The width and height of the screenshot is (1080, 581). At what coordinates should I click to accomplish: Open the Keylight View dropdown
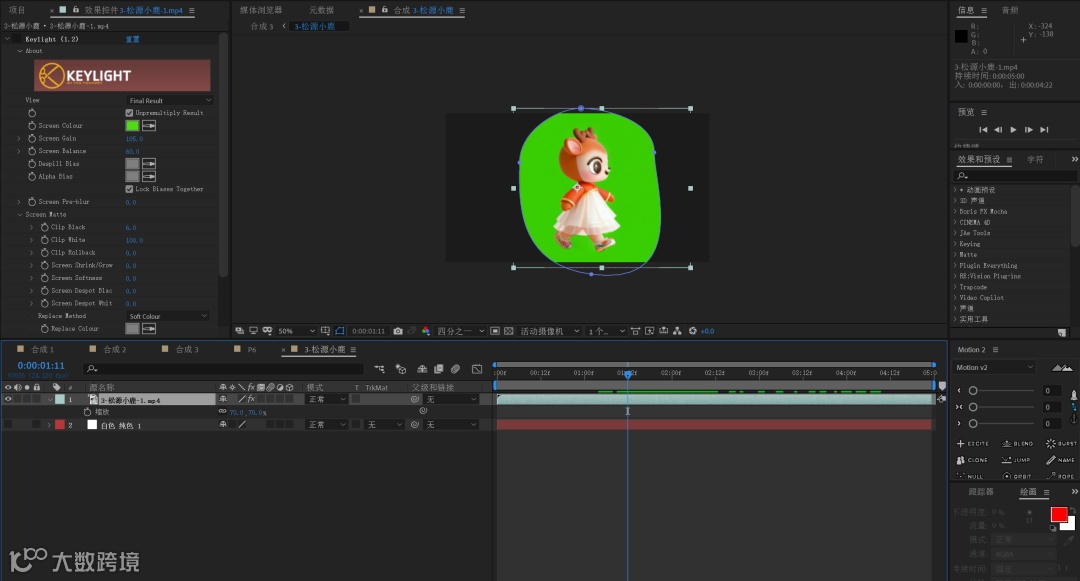[169, 101]
